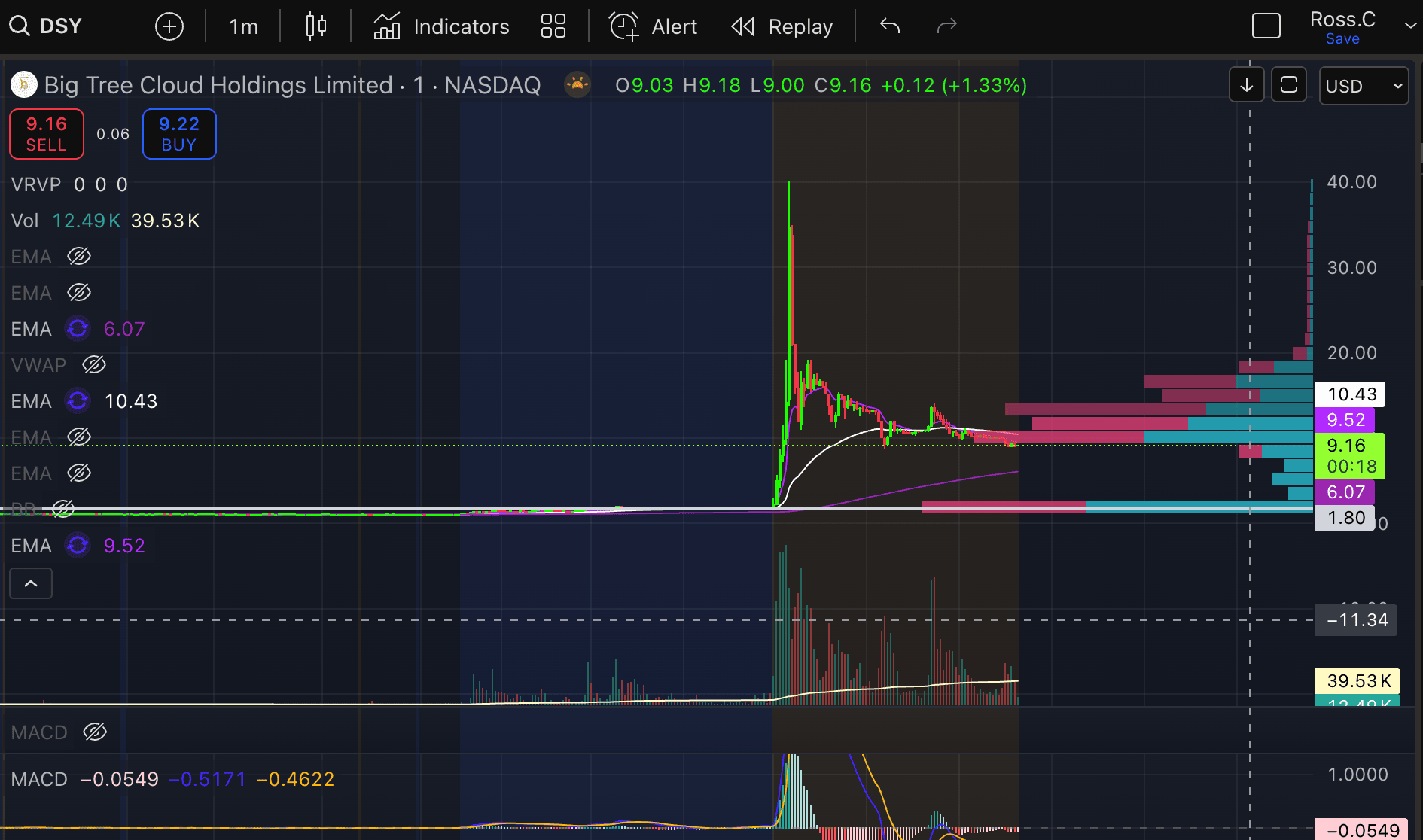Click the 9.16 SELL button
Image resolution: width=1423 pixels, height=840 pixels.
[47, 134]
